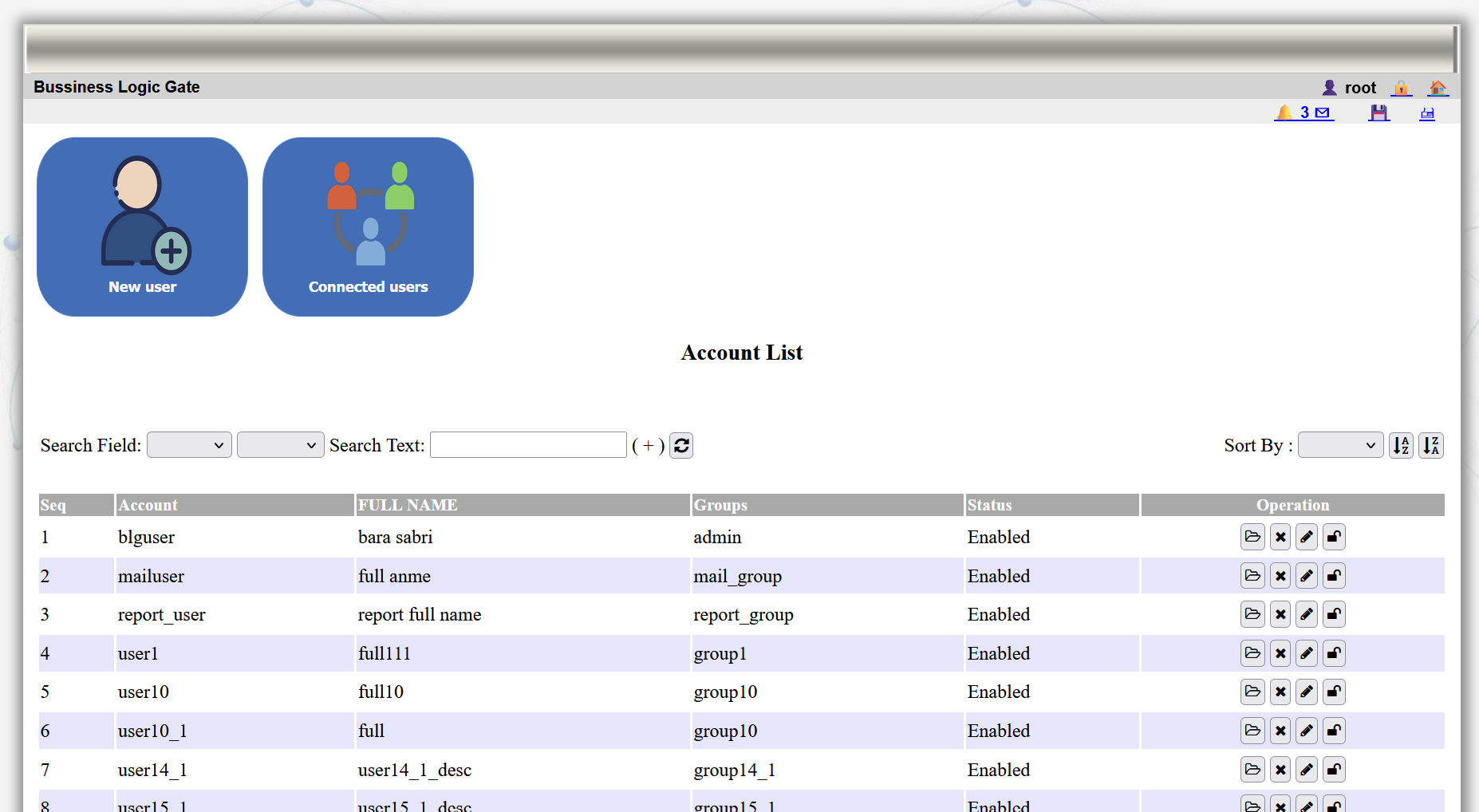Expand the first Search Field dropdown
This screenshot has width=1479, height=812.
click(x=189, y=445)
